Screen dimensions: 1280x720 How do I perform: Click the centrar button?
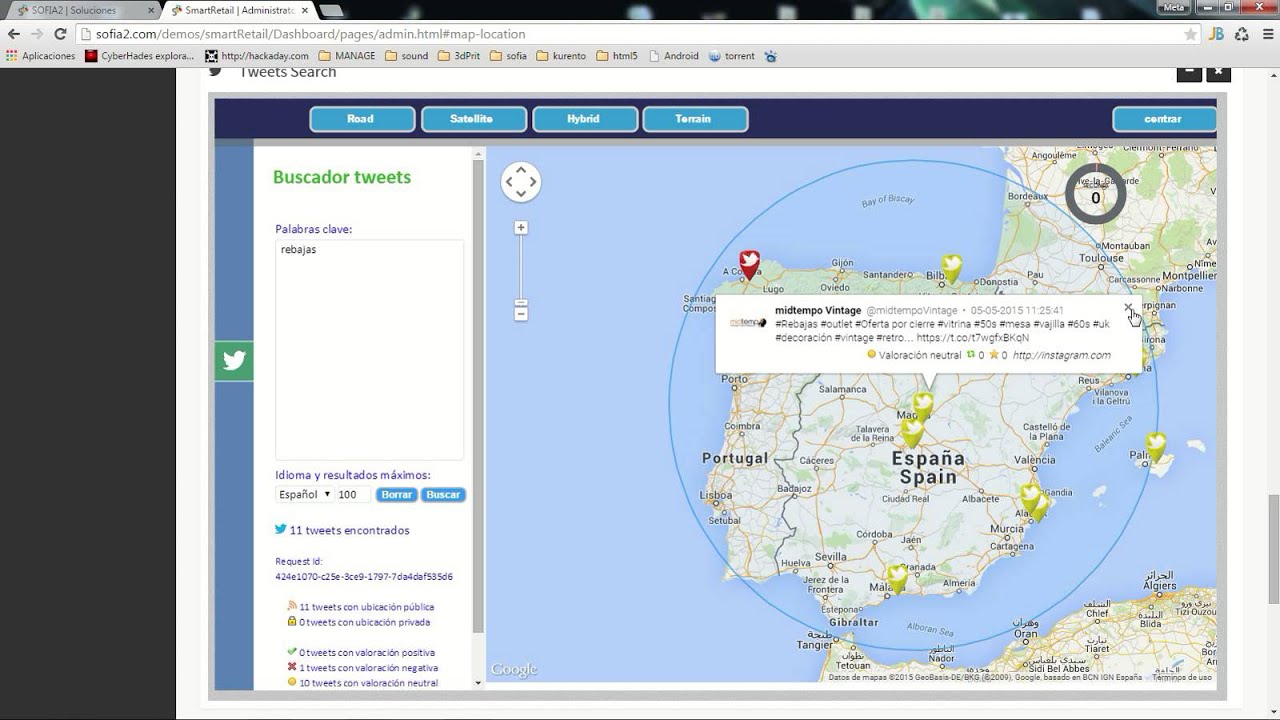click(1163, 119)
